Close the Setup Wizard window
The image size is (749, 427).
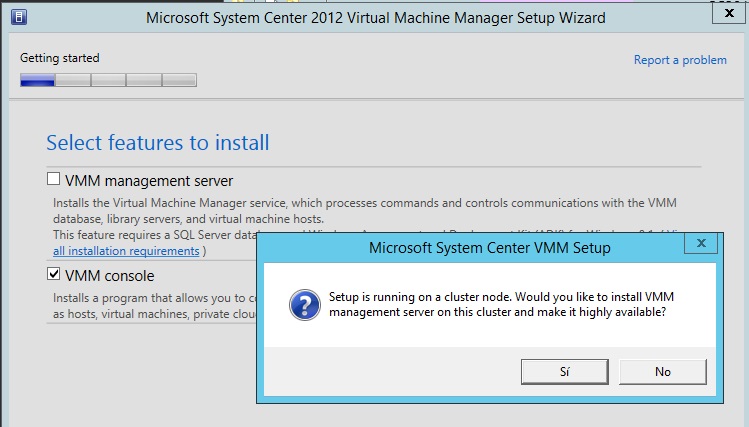point(726,11)
